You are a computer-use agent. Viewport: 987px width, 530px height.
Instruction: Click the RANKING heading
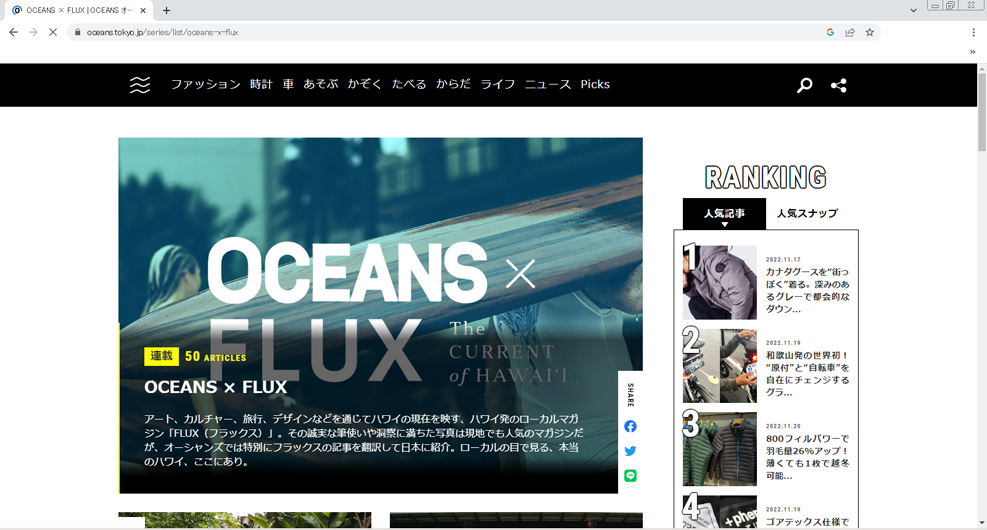(765, 178)
